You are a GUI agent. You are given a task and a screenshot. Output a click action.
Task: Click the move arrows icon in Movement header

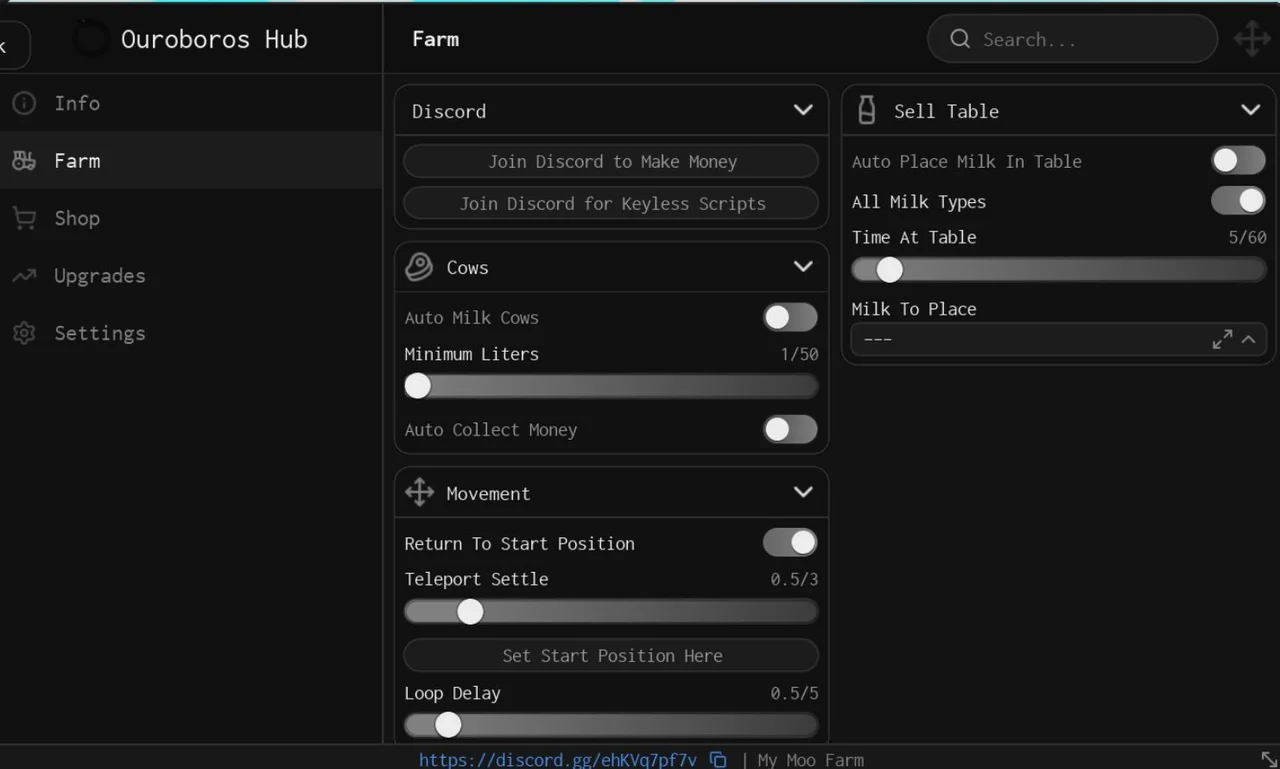(419, 492)
